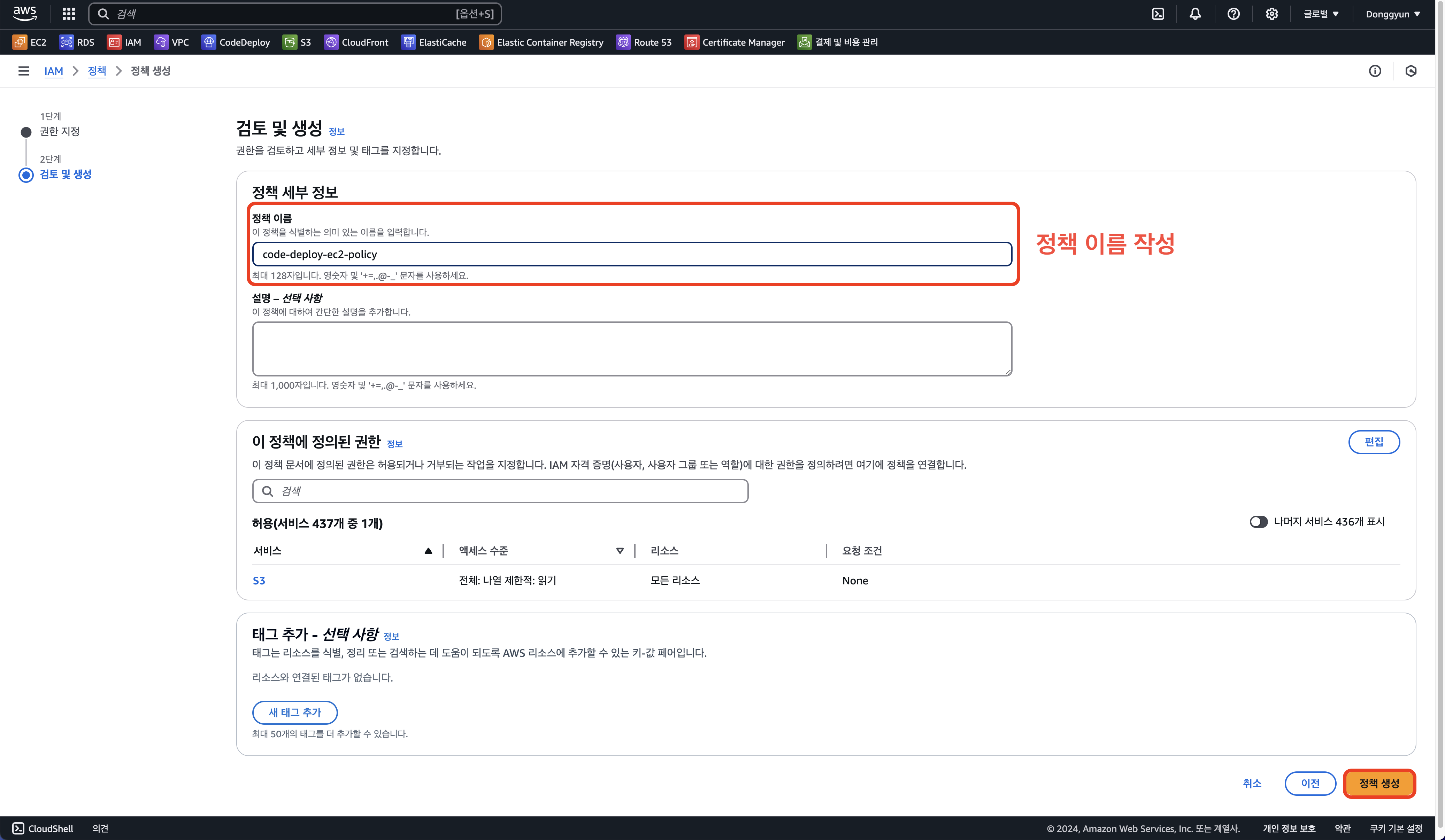This screenshot has height=840, width=1445.
Task: Open CloudShell icon in top bar
Action: click(x=1158, y=14)
